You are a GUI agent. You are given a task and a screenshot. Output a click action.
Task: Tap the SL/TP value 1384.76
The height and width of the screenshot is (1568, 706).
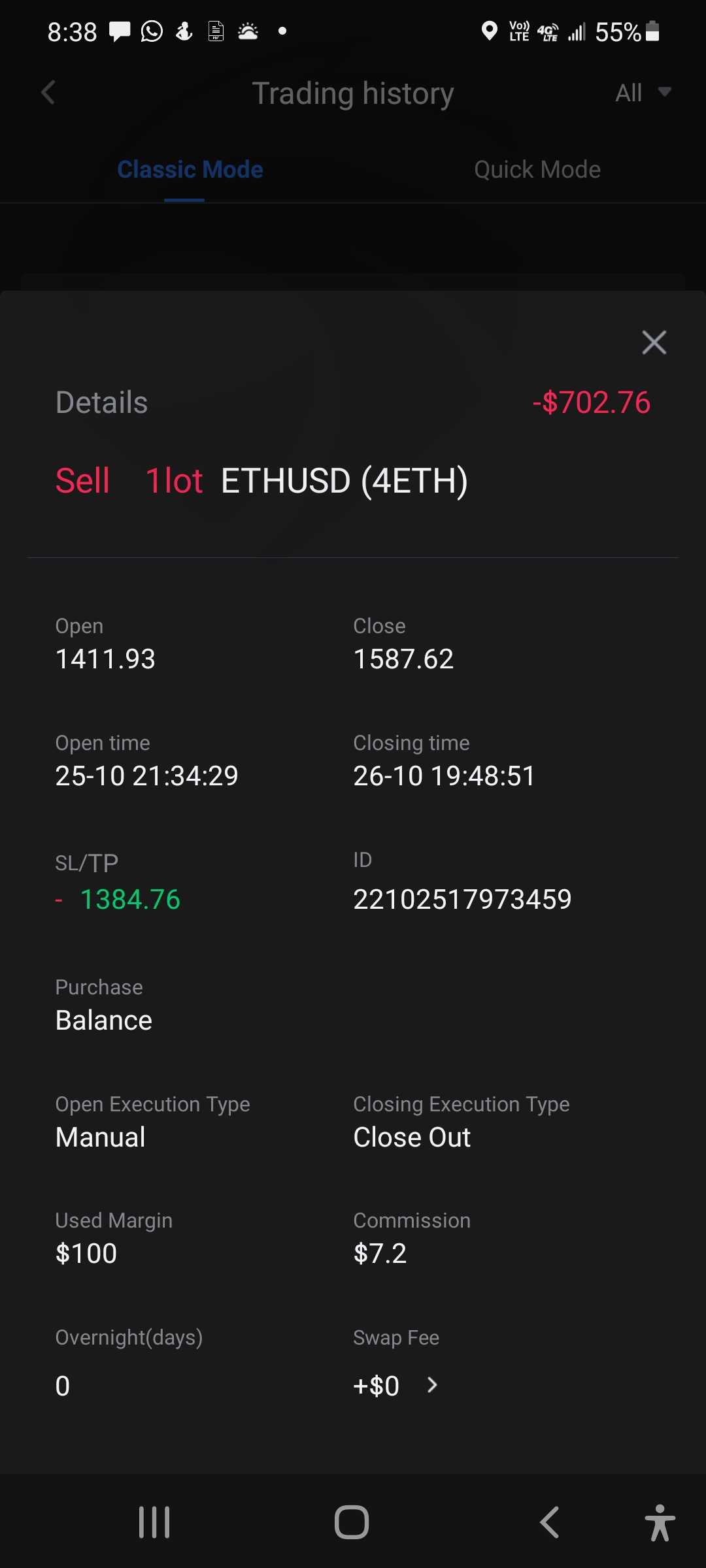point(130,899)
